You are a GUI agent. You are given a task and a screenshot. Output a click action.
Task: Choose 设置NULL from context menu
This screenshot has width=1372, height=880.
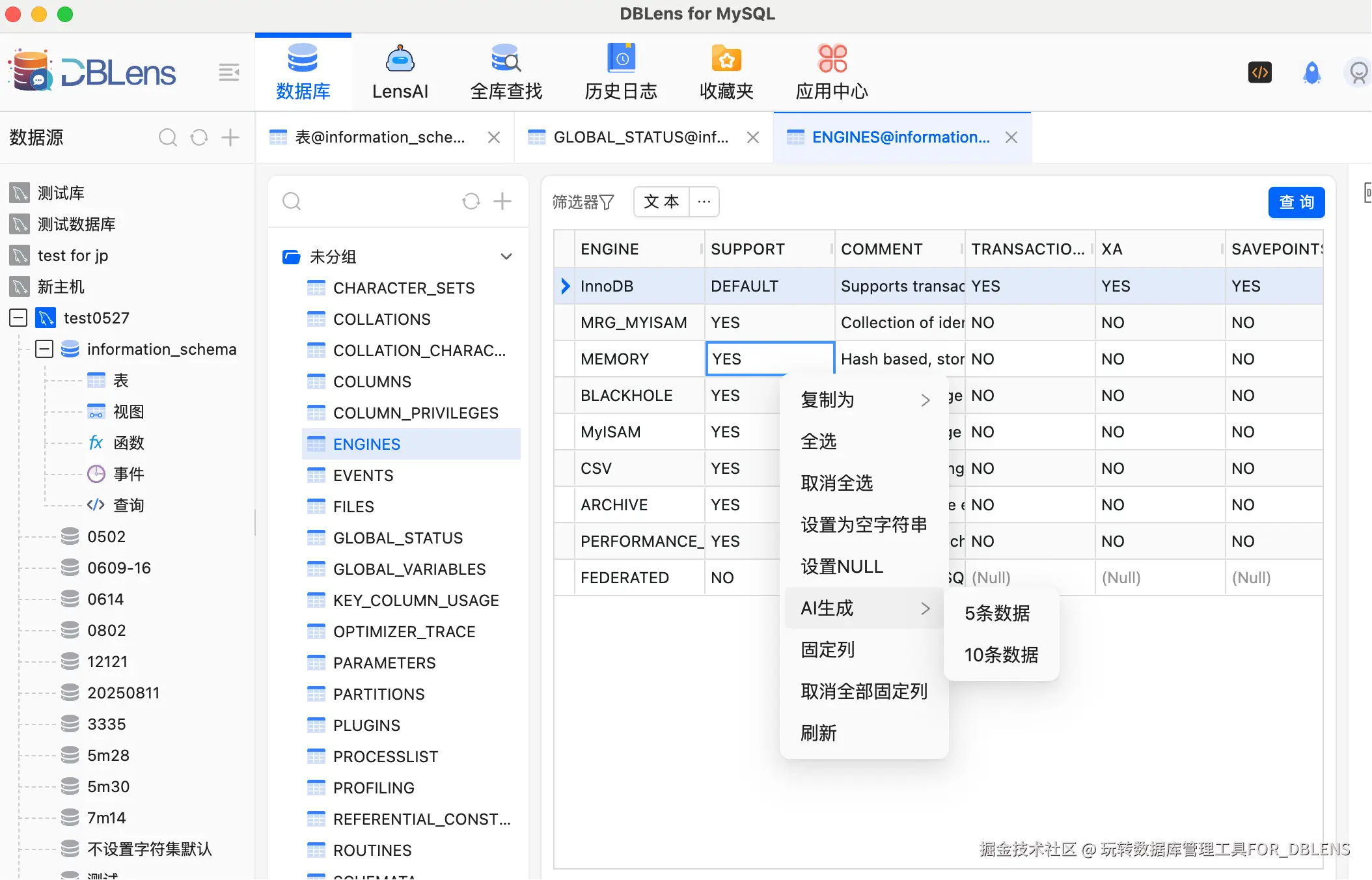pyautogui.click(x=864, y=566)
